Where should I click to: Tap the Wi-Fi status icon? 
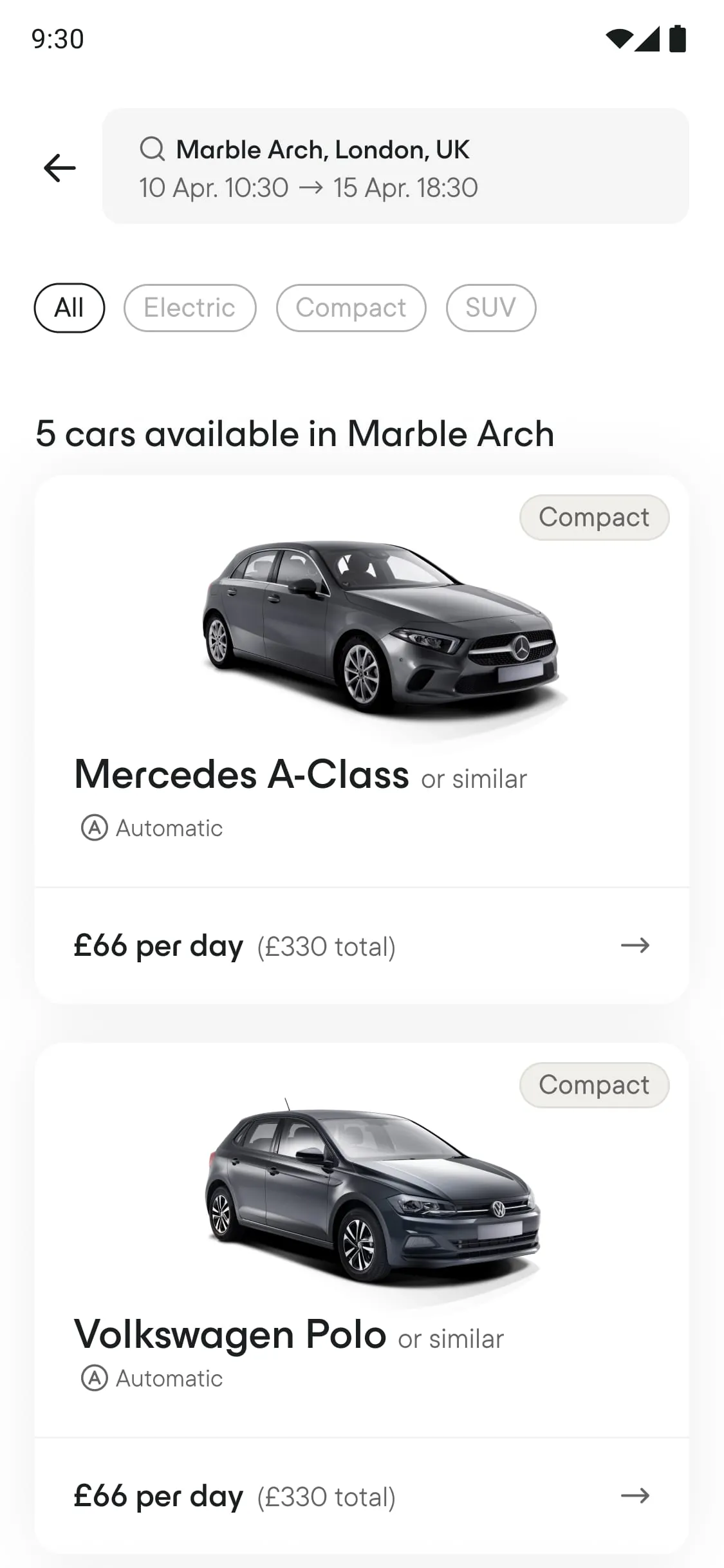coord(618,39)
